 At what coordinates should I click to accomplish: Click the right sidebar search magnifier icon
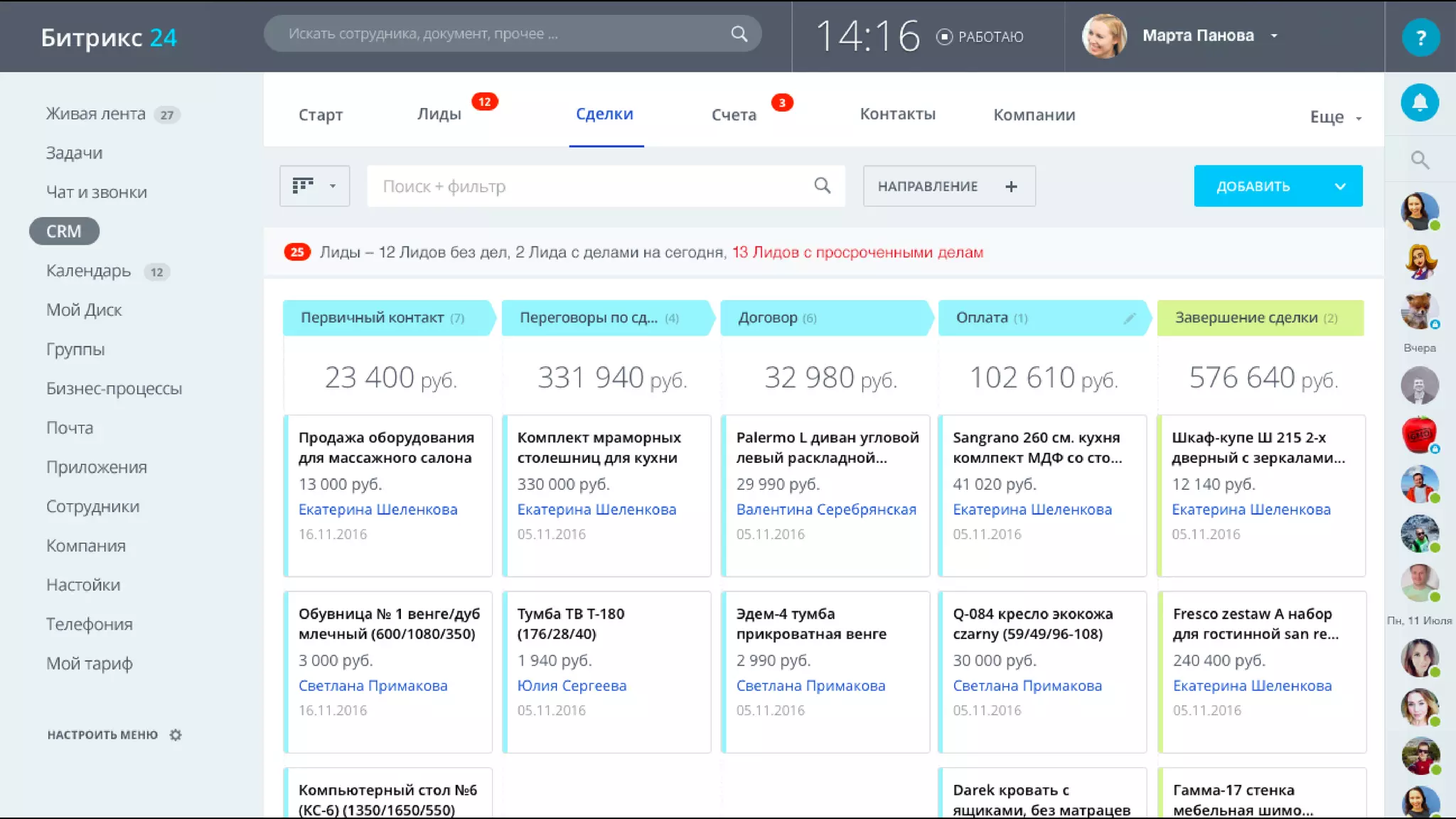pos(1420,161)
